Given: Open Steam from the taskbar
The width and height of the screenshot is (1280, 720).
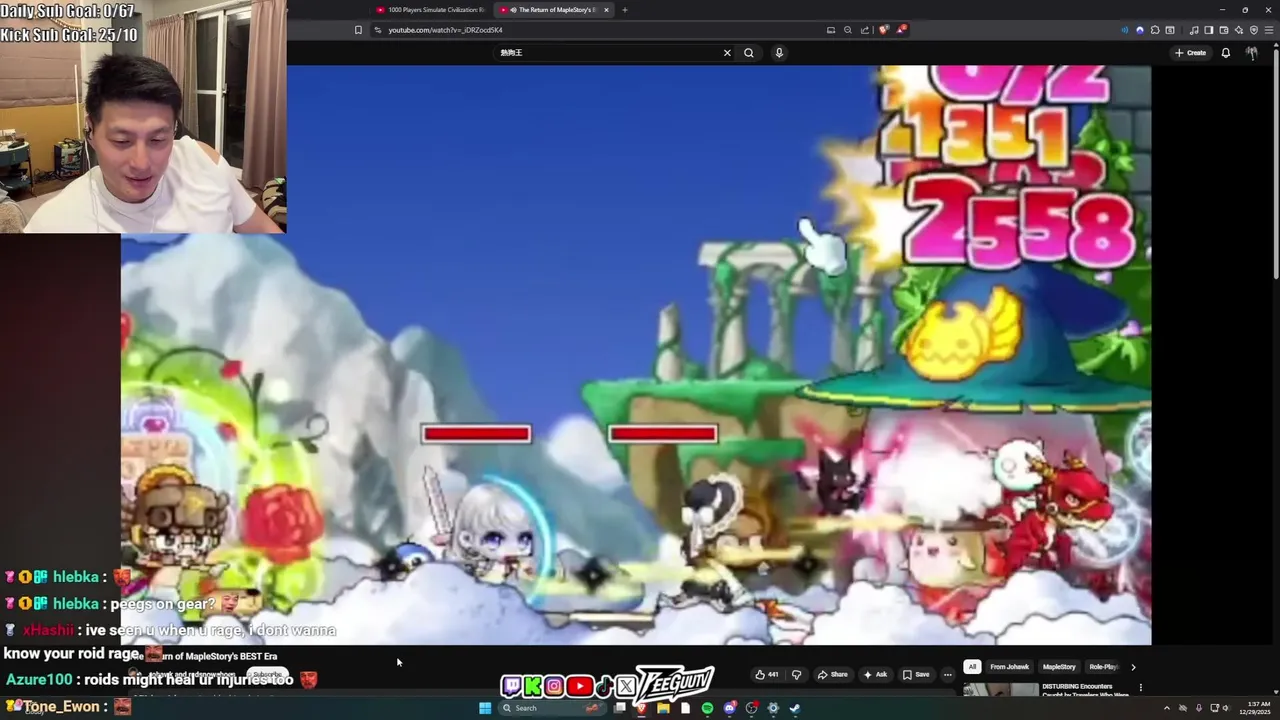Looking at the screenshot, I should (795, 708).
